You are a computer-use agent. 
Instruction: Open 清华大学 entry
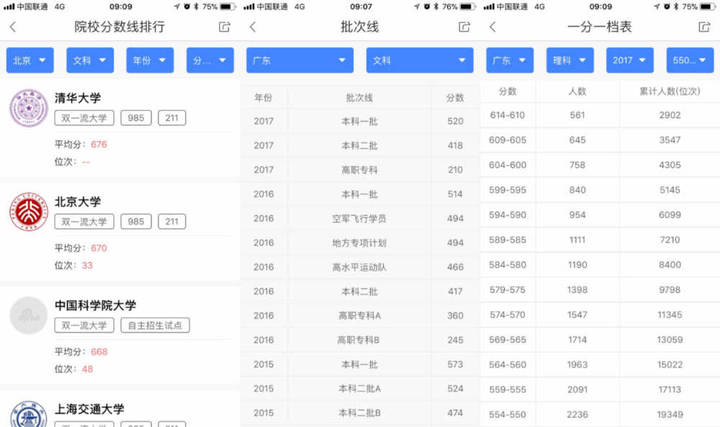120,129
